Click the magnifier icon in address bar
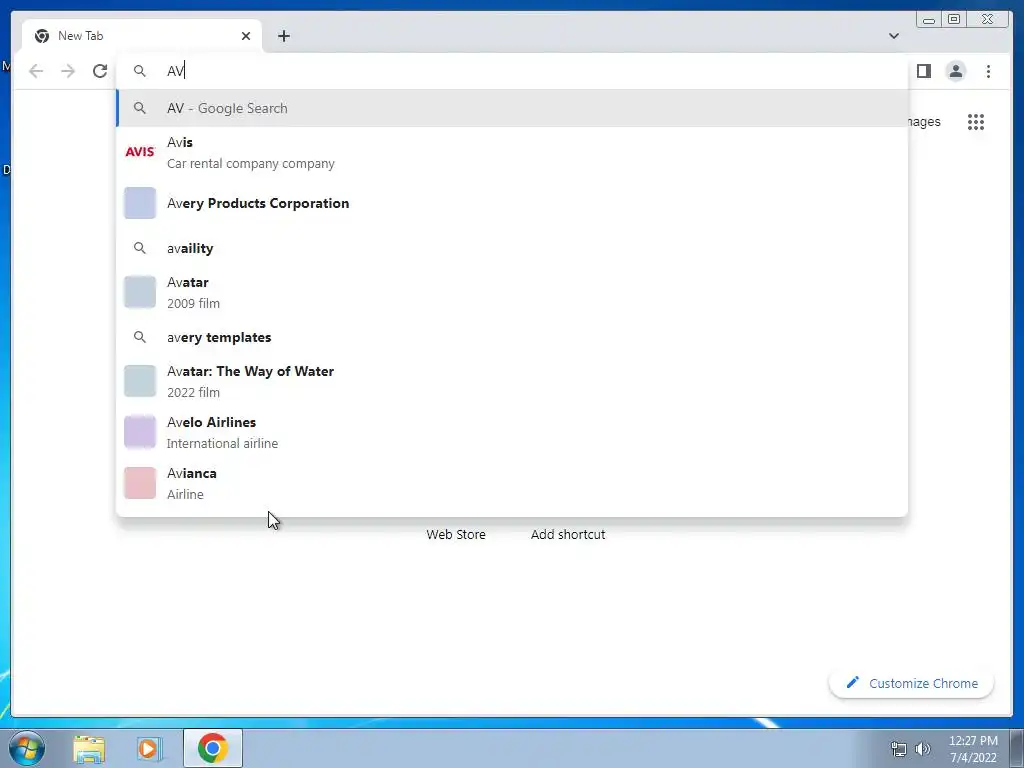The image size is (1024, 768). coord(140,71)
